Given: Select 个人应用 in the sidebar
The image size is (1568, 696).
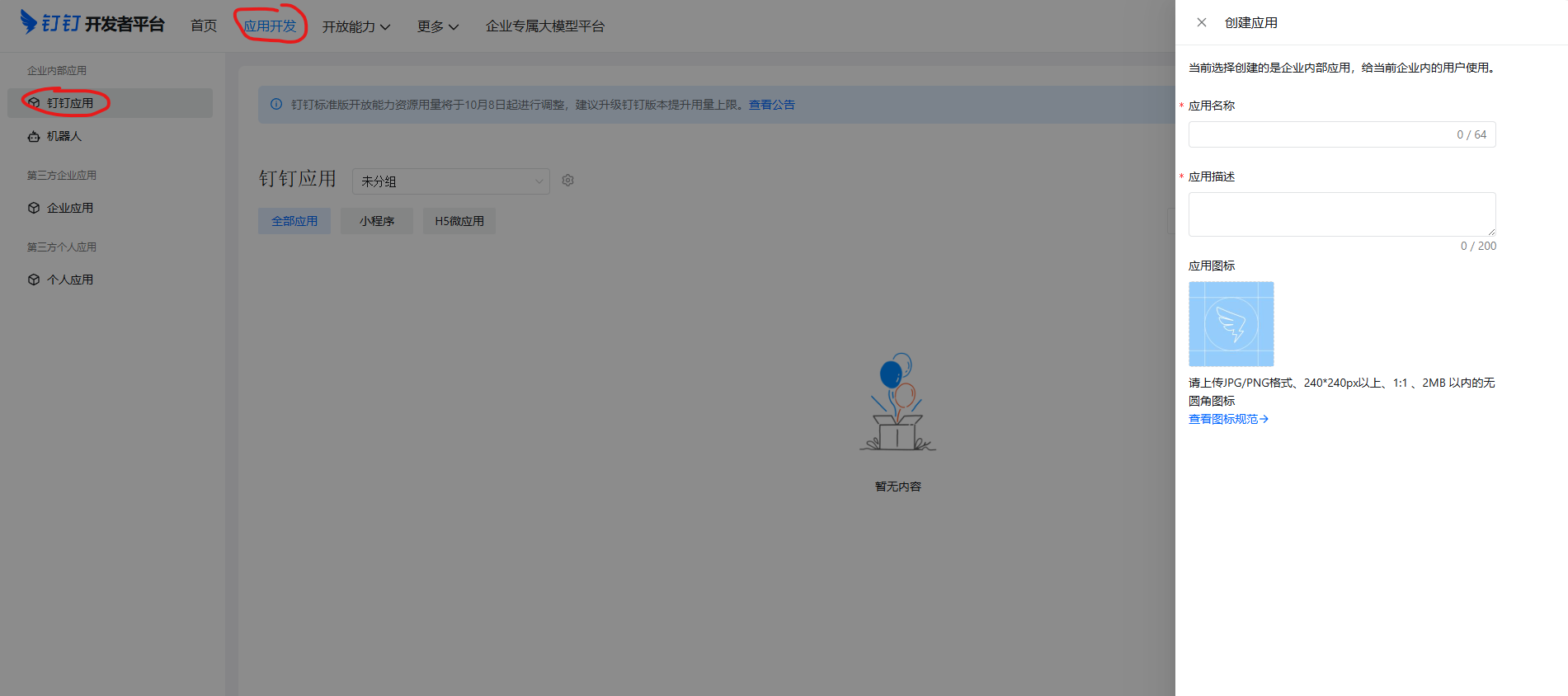Looking at the screenshot, I should point(111,280).
